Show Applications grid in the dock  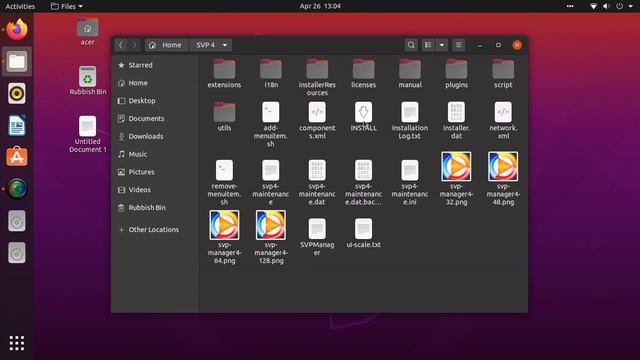17,343
